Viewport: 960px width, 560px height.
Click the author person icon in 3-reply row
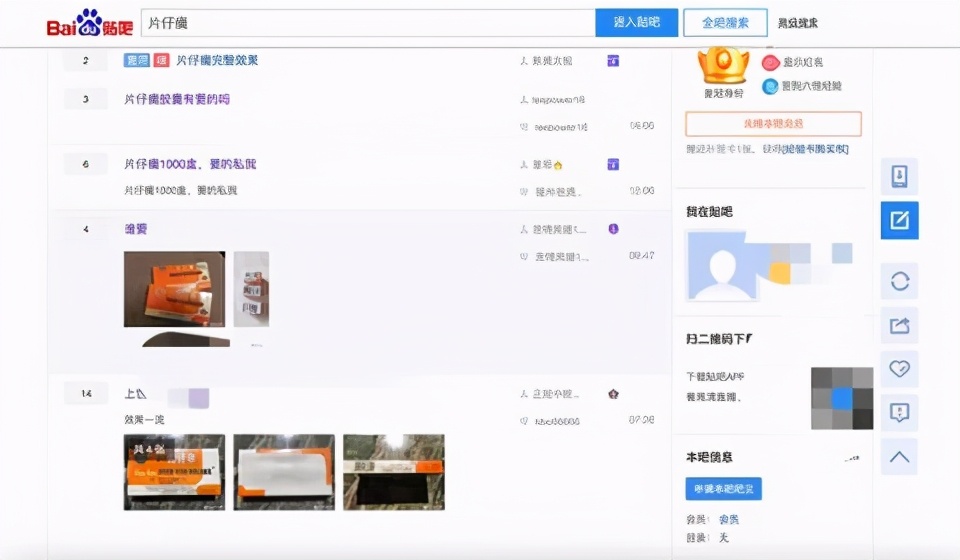(524, 99)
